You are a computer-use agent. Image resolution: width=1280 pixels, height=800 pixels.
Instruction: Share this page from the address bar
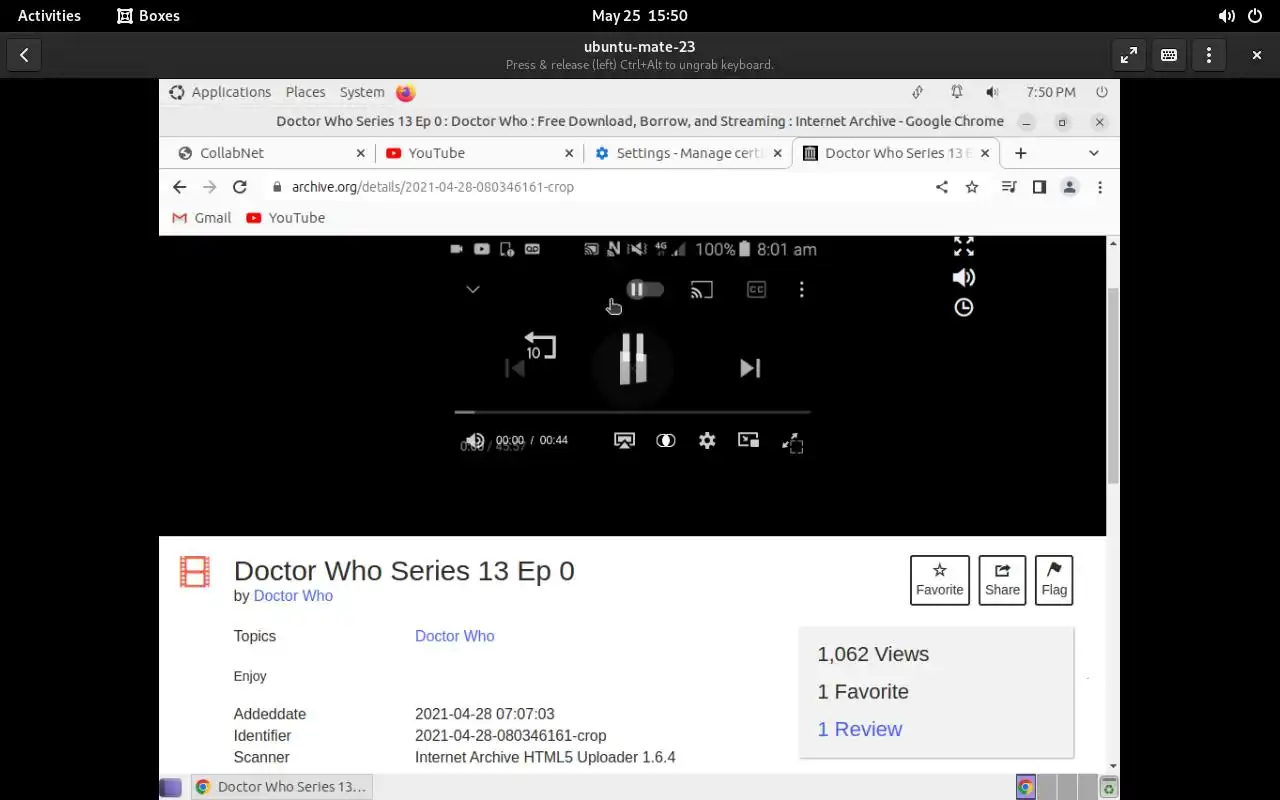tap(941, 187)
